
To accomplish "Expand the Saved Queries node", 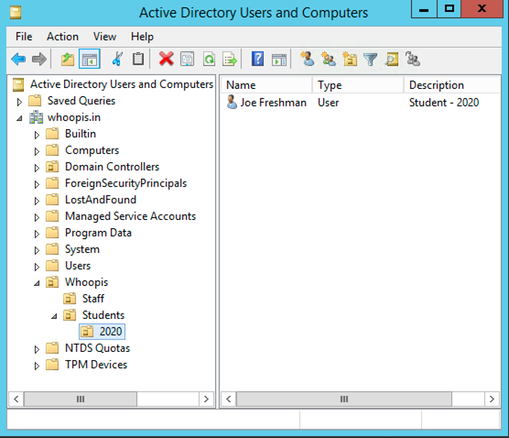I will (19, 102).
